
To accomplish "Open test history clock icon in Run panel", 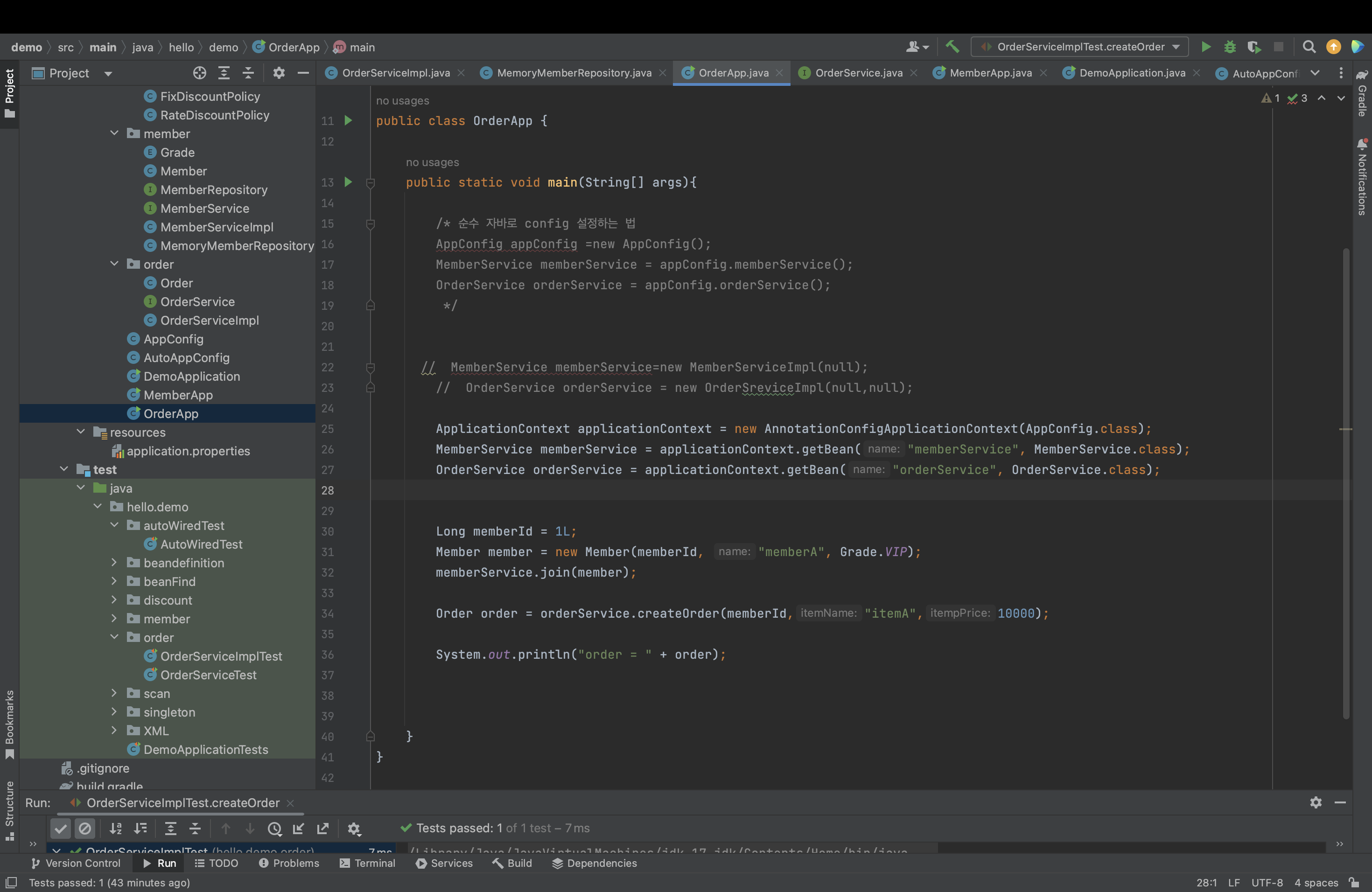I will pos(274,828).
